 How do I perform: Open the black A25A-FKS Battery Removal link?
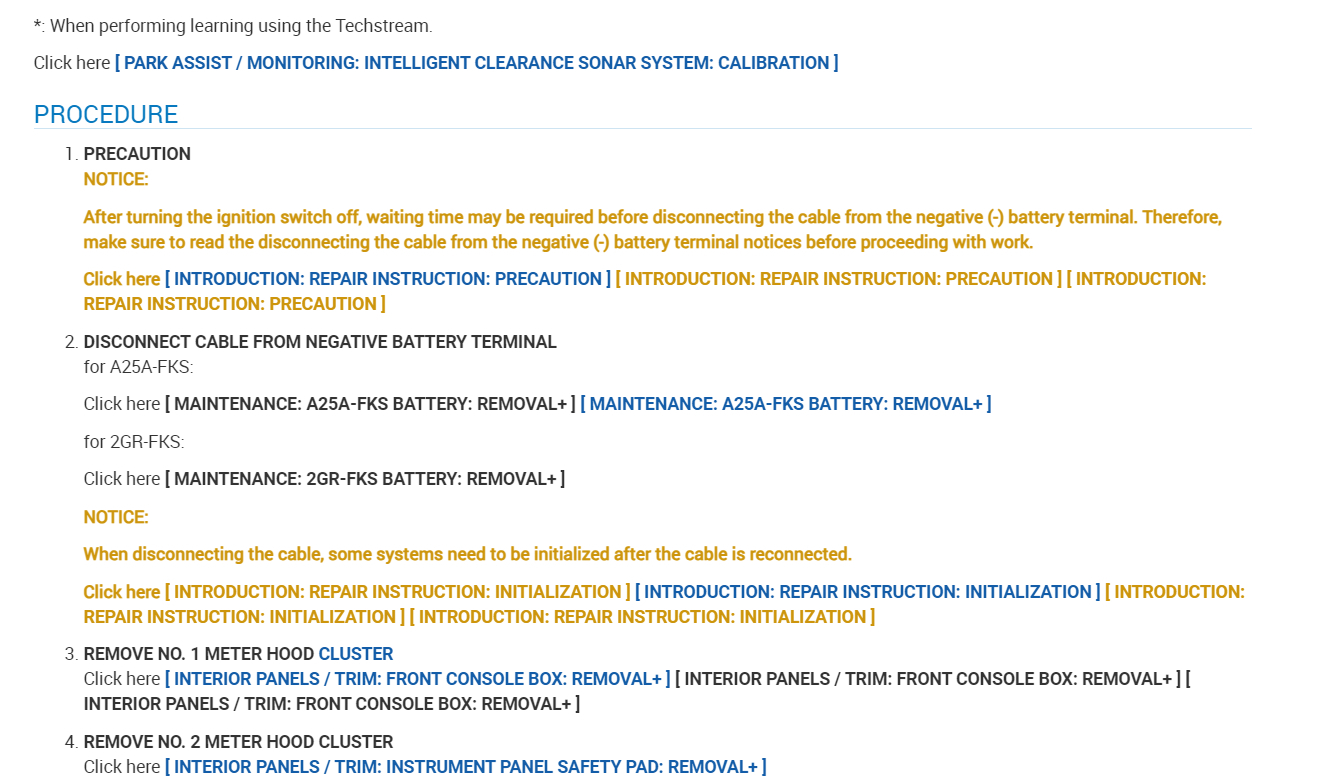coord(370,404)
